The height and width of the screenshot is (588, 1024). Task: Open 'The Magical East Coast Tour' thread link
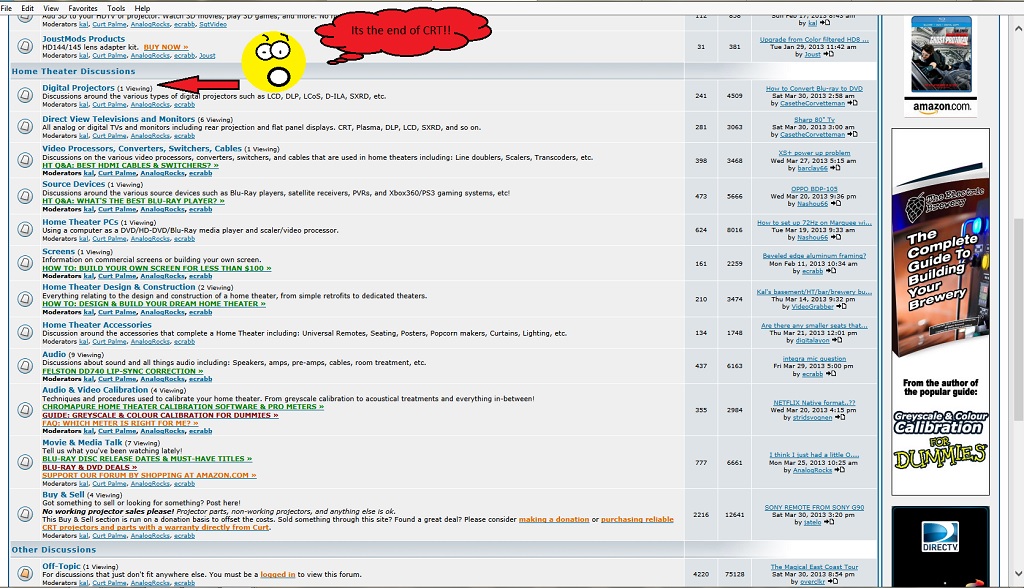tap(814, 567)
